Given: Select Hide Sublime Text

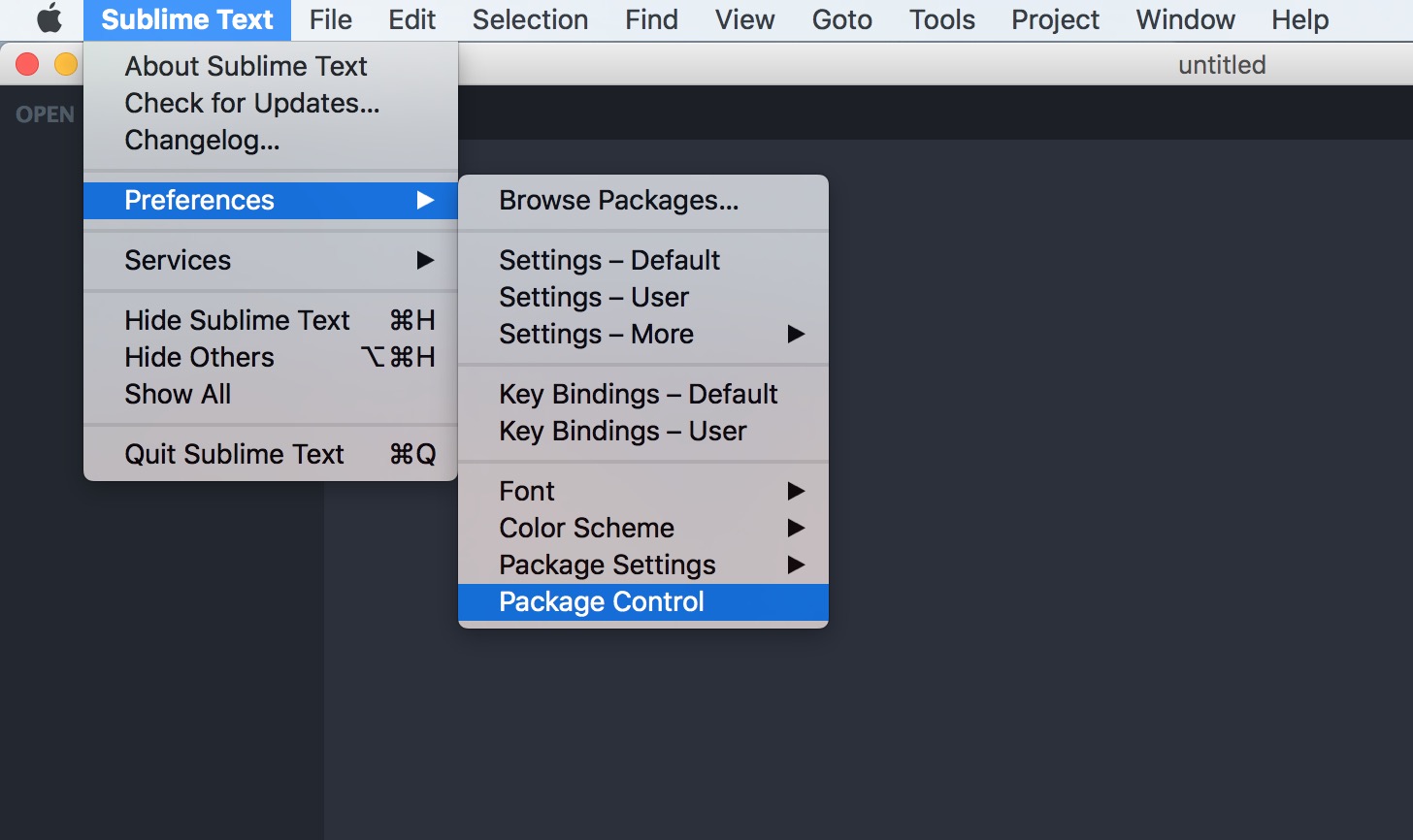Looking at the screenshot, I should tap(271, 320).
